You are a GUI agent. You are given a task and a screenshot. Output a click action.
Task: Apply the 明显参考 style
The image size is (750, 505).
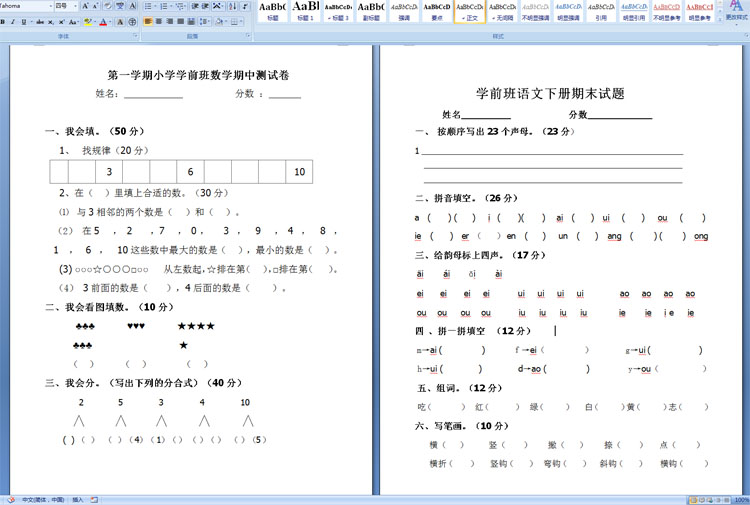(x=700, y=11)
